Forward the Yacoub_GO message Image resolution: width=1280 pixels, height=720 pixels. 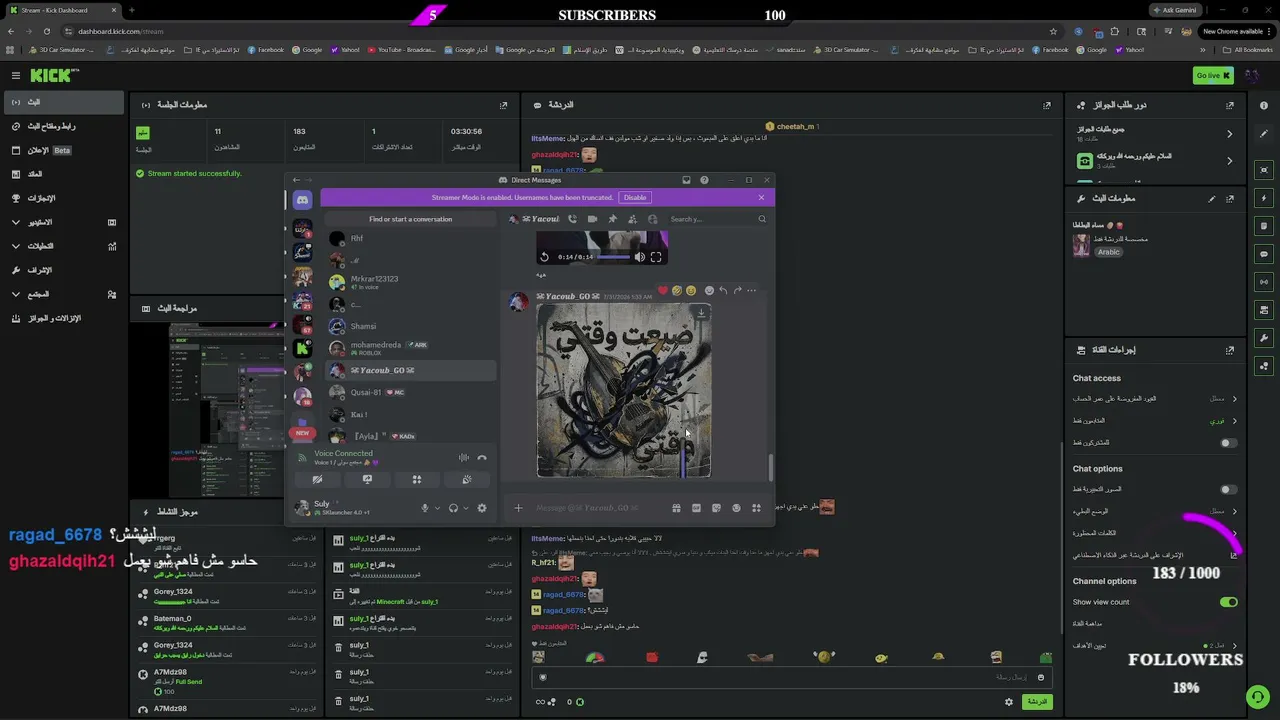pos(737,291)
